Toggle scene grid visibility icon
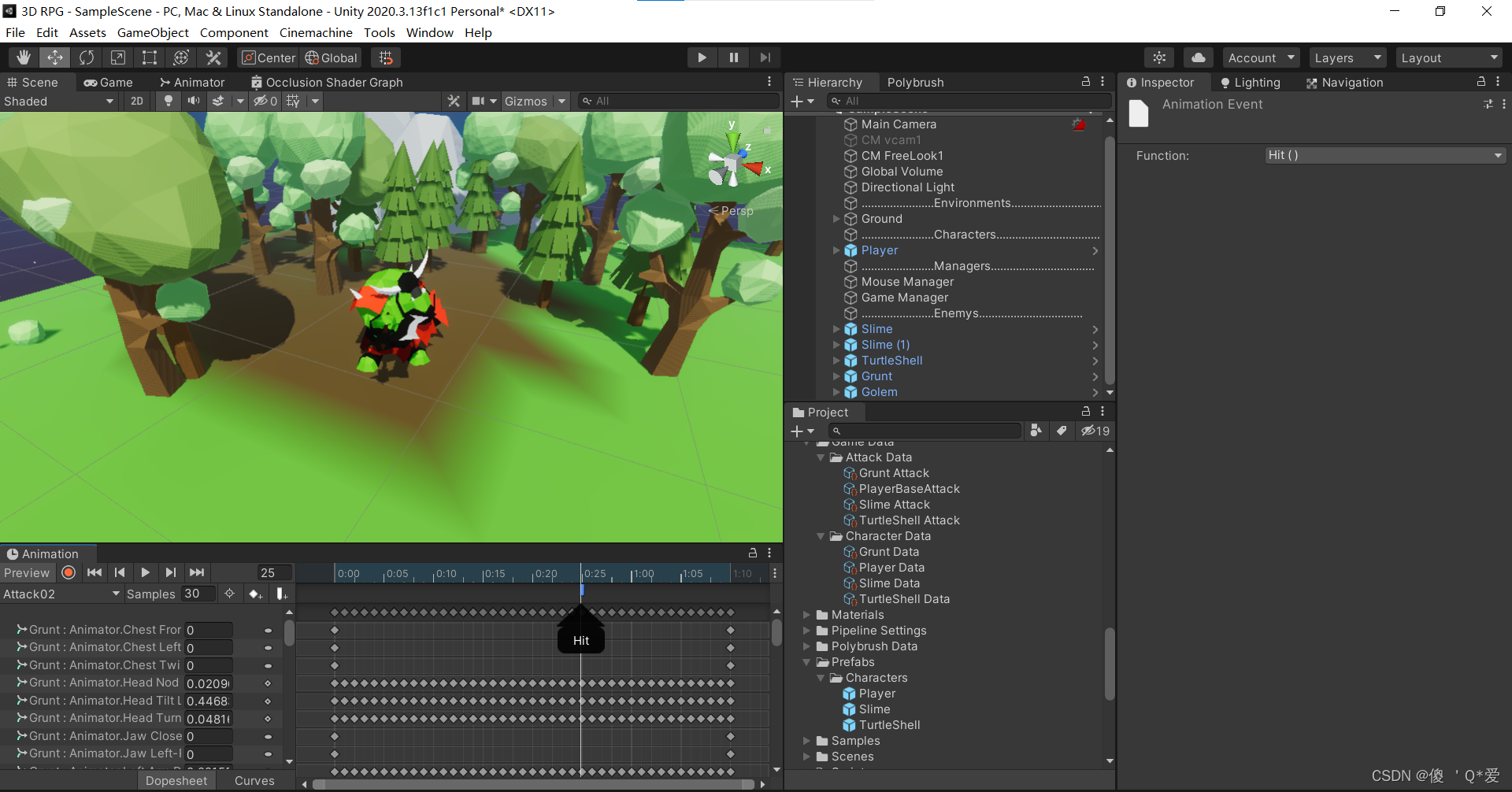 point(293,101)
